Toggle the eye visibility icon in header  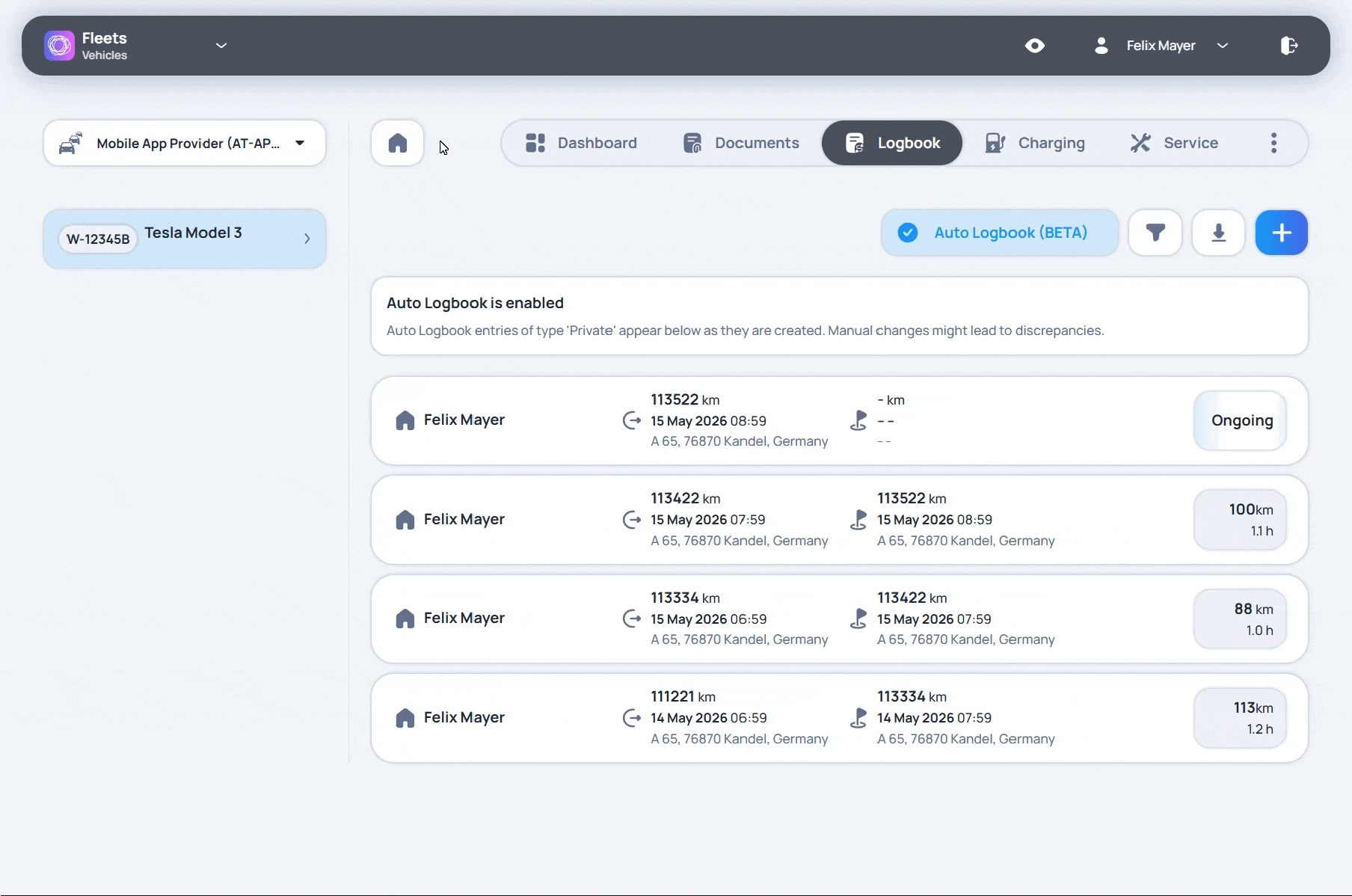coord(1035,46)
